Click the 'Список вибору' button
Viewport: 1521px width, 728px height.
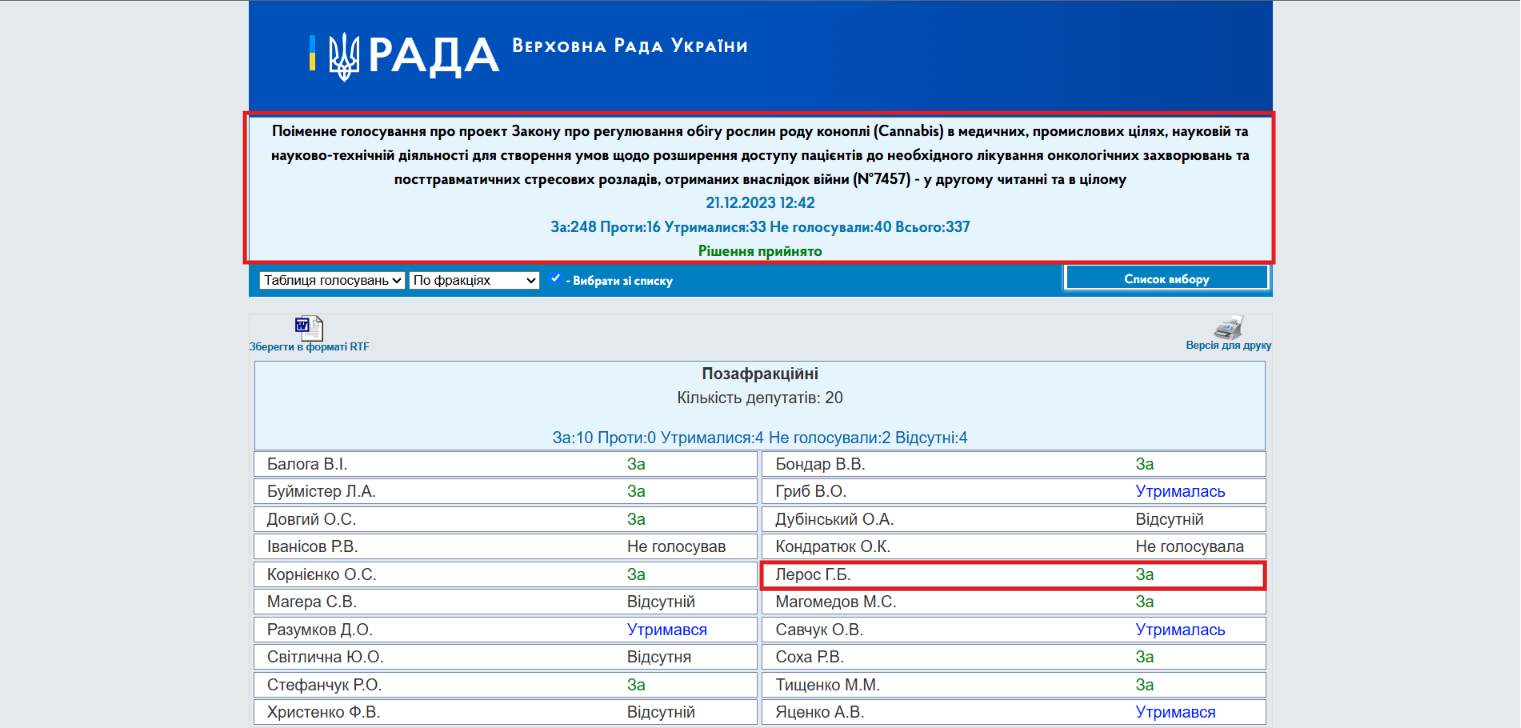(x=1167, y=279)
